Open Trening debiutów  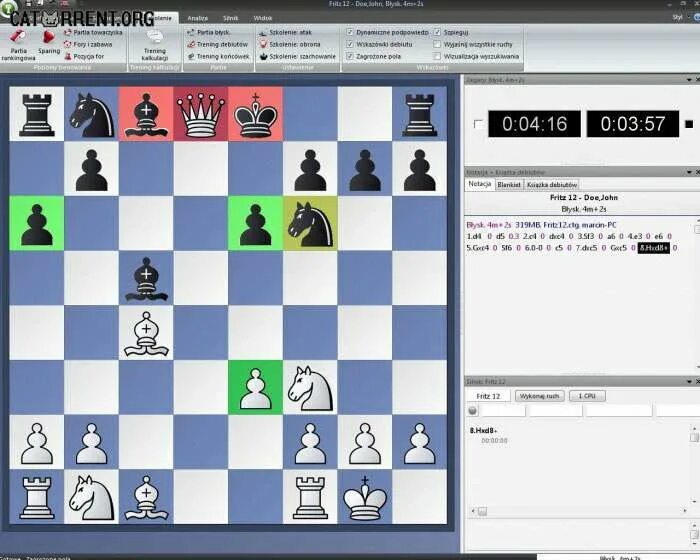tap(217, 44)
